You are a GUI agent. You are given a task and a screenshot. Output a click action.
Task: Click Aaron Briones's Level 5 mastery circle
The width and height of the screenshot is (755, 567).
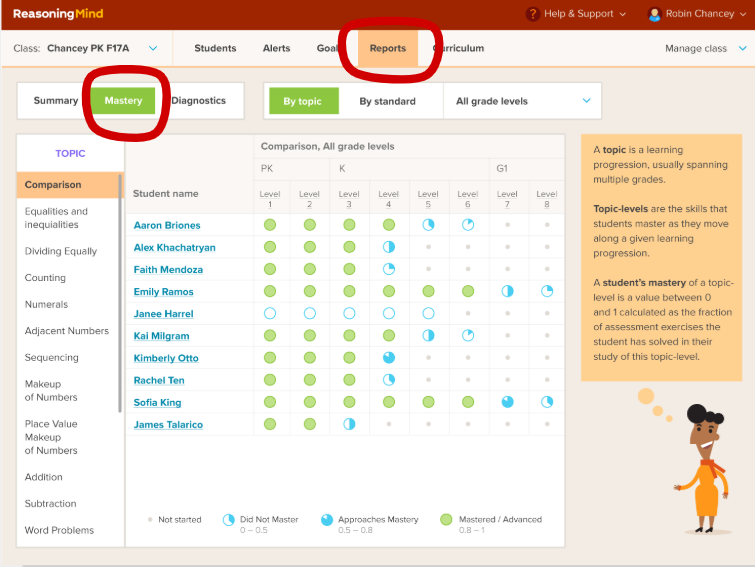[428, 225]
